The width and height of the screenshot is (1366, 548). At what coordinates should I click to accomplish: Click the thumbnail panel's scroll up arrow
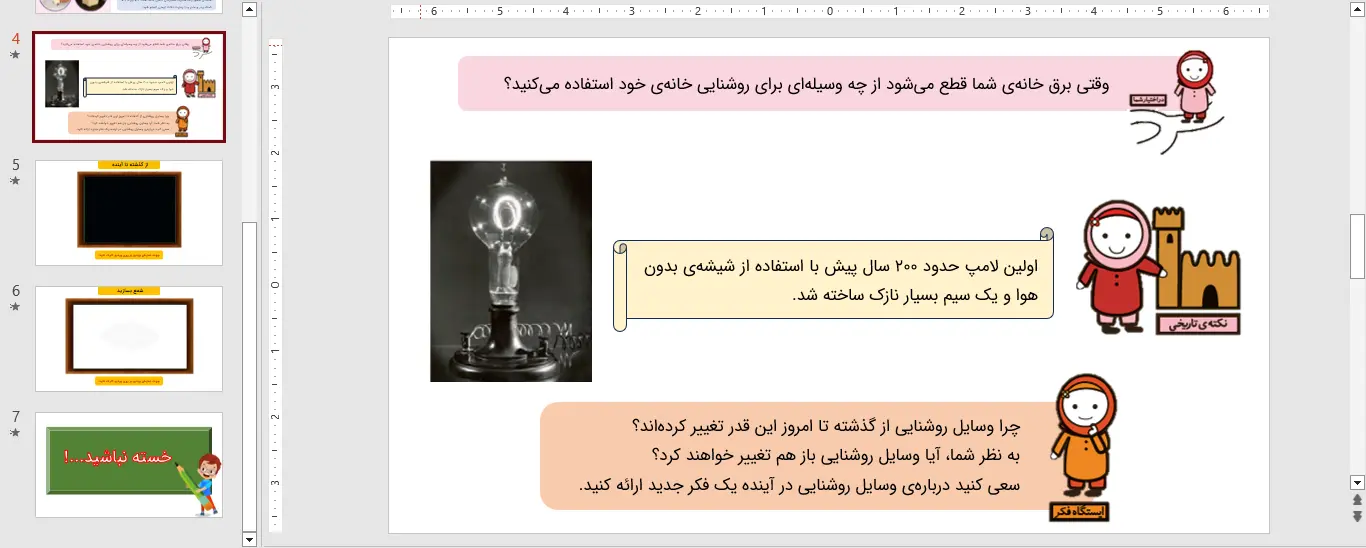(x=250, y=10)
